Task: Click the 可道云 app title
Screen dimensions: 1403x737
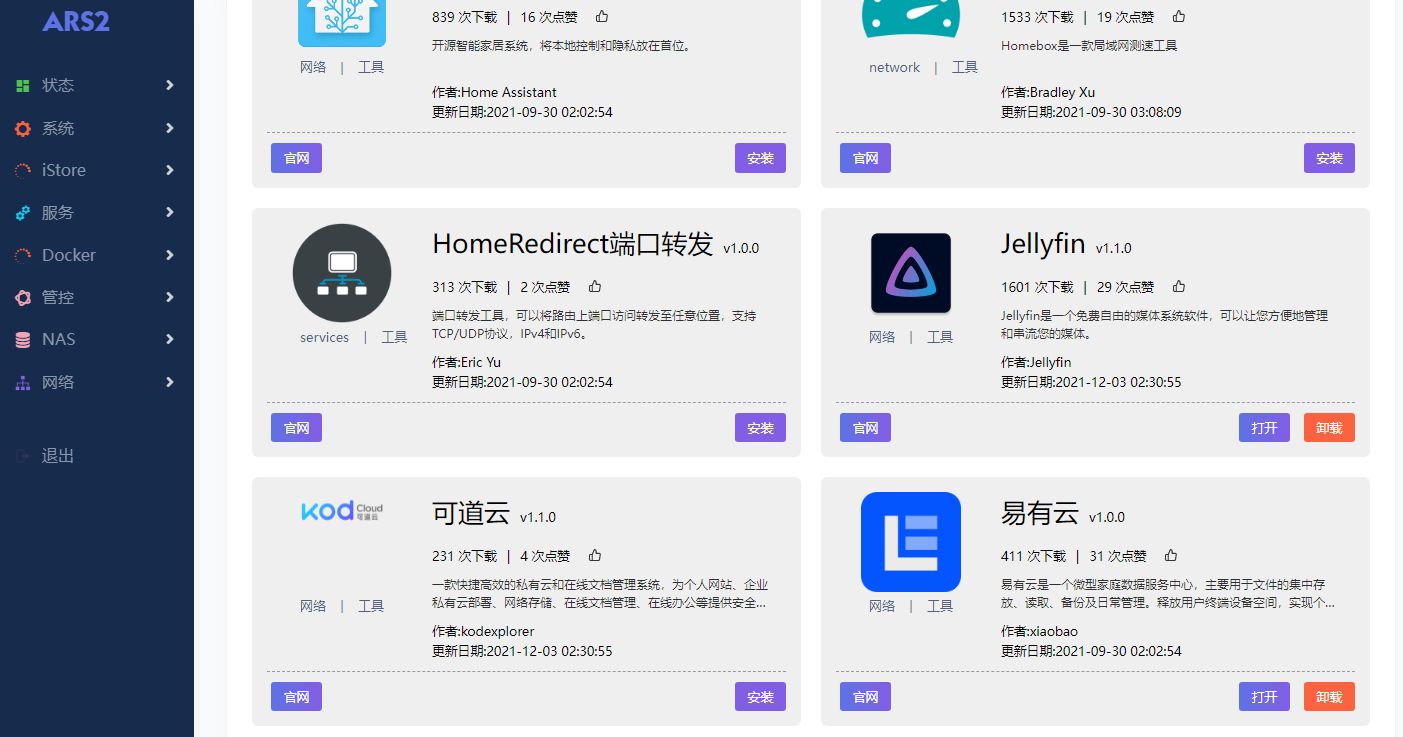Action: point(471,514)
